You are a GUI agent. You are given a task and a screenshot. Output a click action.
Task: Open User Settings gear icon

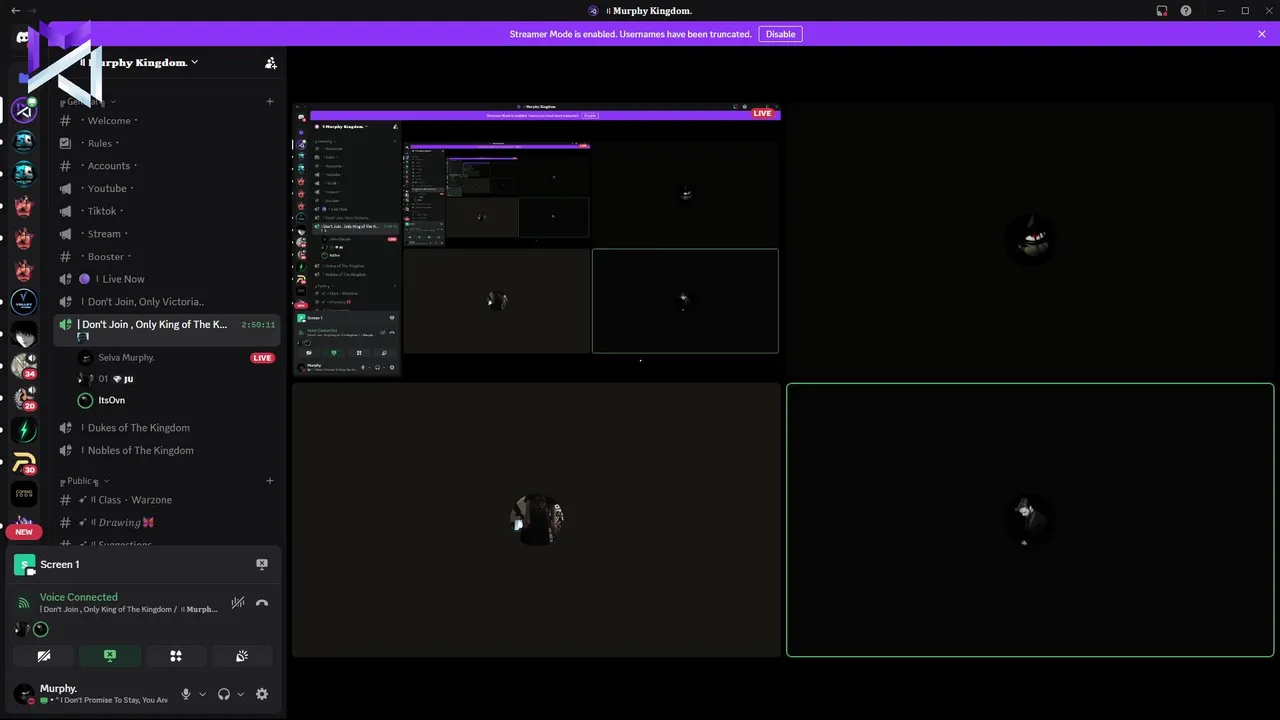(x=262, y=694)
